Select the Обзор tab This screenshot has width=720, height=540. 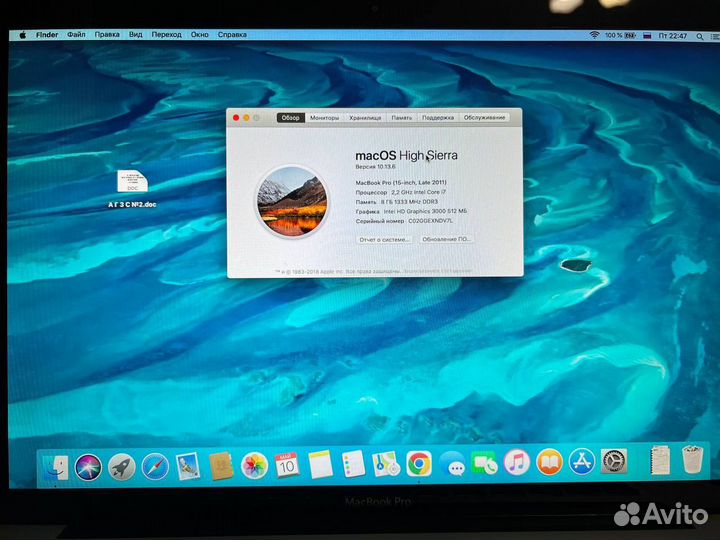[290, 118]
